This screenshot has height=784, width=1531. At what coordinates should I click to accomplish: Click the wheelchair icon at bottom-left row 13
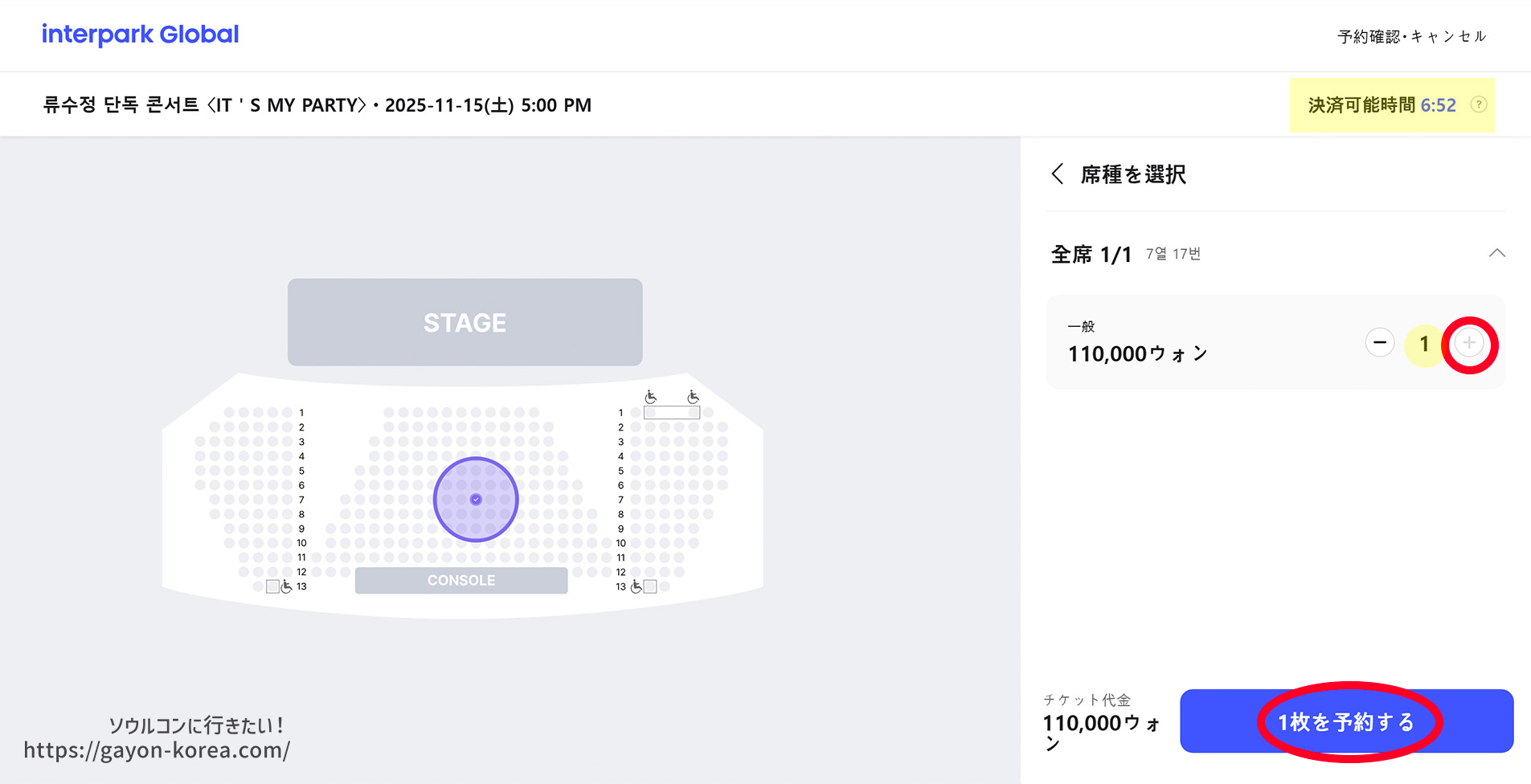pos(286,587)
